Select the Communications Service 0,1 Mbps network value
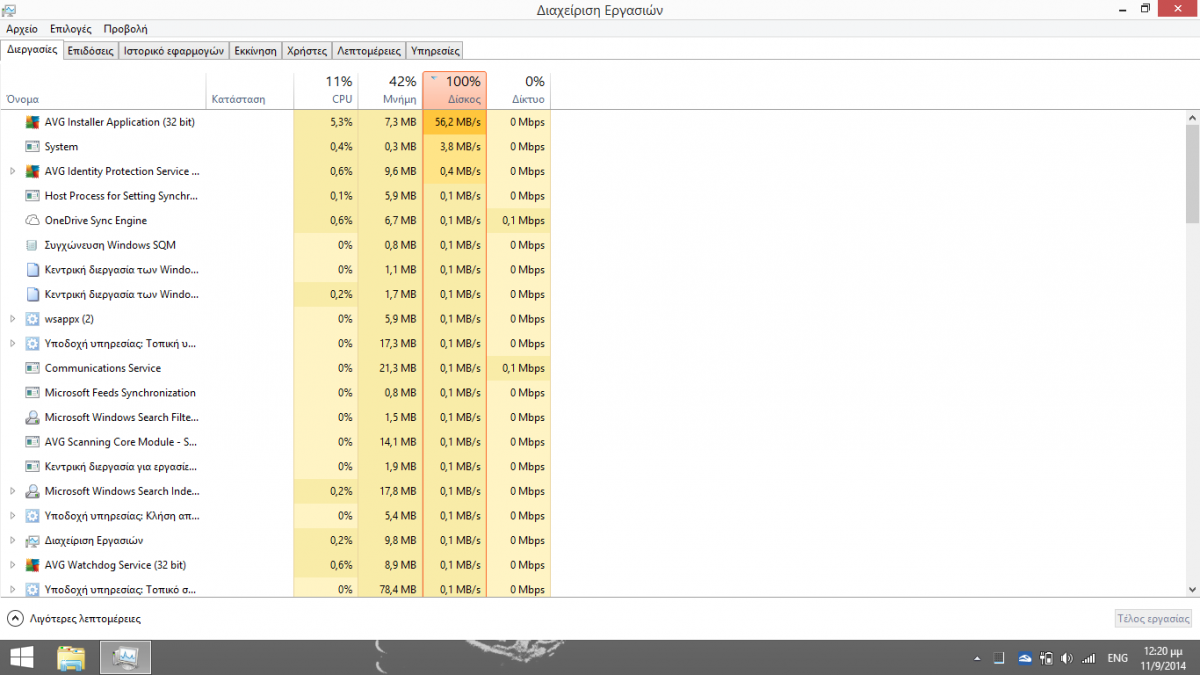 pyautogui.click(x=519, y=368)
